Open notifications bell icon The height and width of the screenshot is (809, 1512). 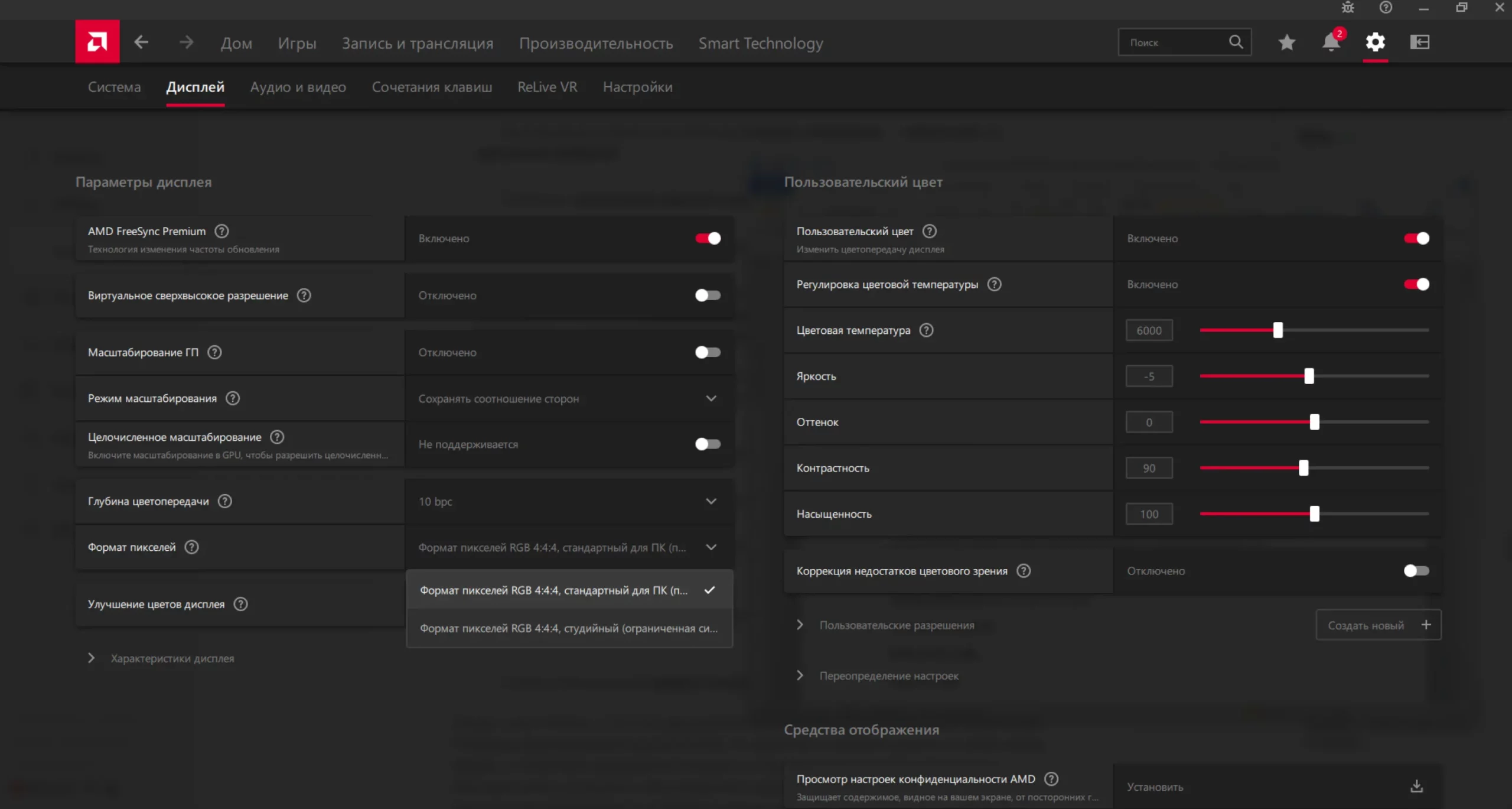click(x=1330, y=42)
